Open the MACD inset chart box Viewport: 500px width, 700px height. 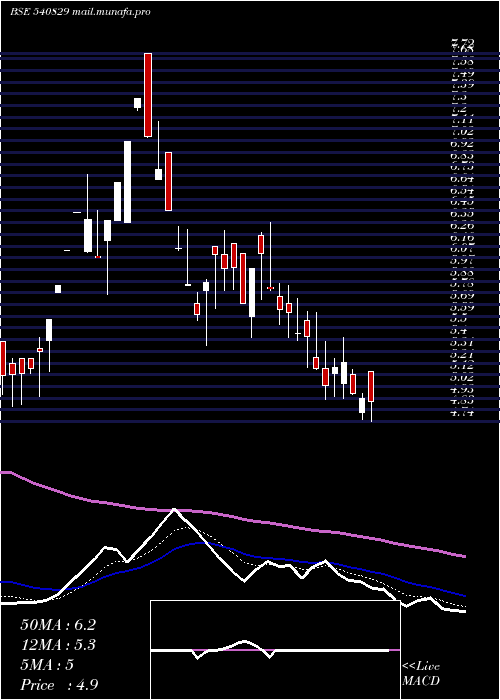(x=275, y=650)
